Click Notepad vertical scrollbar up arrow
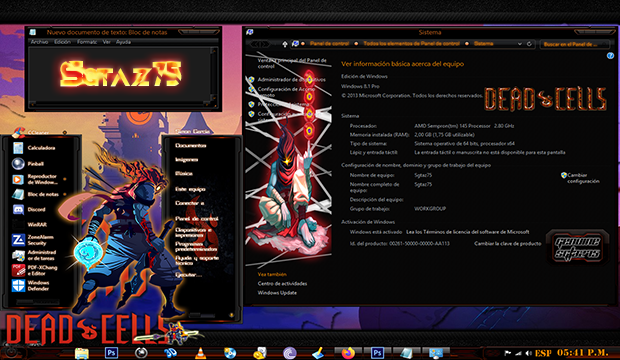Image resolution: width=620 pixels, height=360 pixels. coord(214,51)
